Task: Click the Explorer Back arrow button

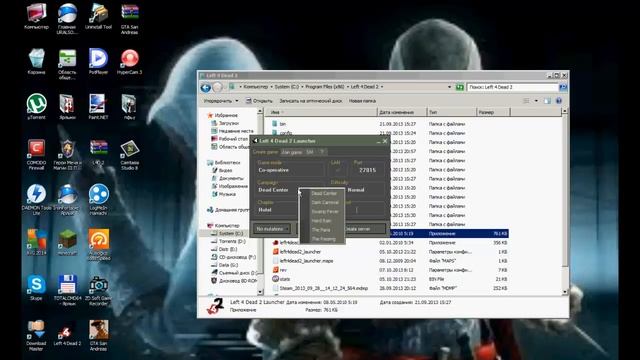Action: 205,87
